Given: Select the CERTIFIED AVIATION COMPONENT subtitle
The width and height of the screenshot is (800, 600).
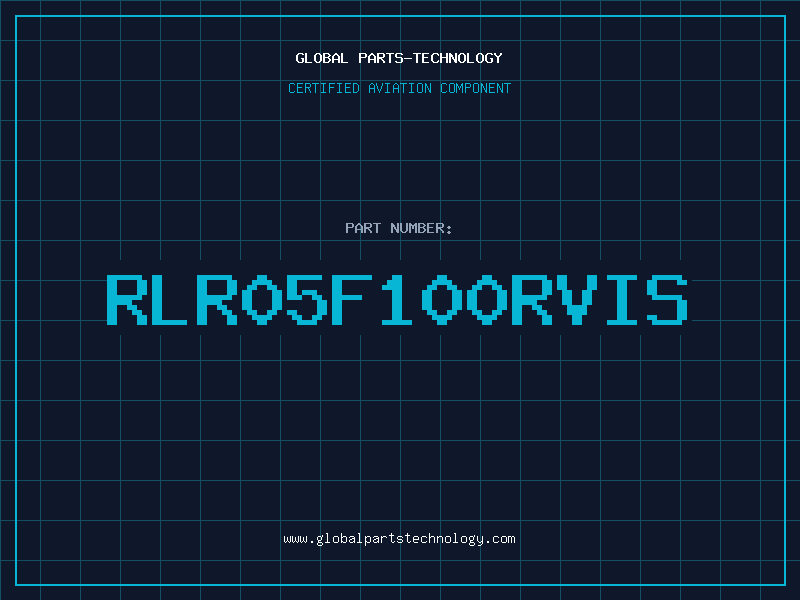Looking at the screenshot, I should [x=399, y=88].
